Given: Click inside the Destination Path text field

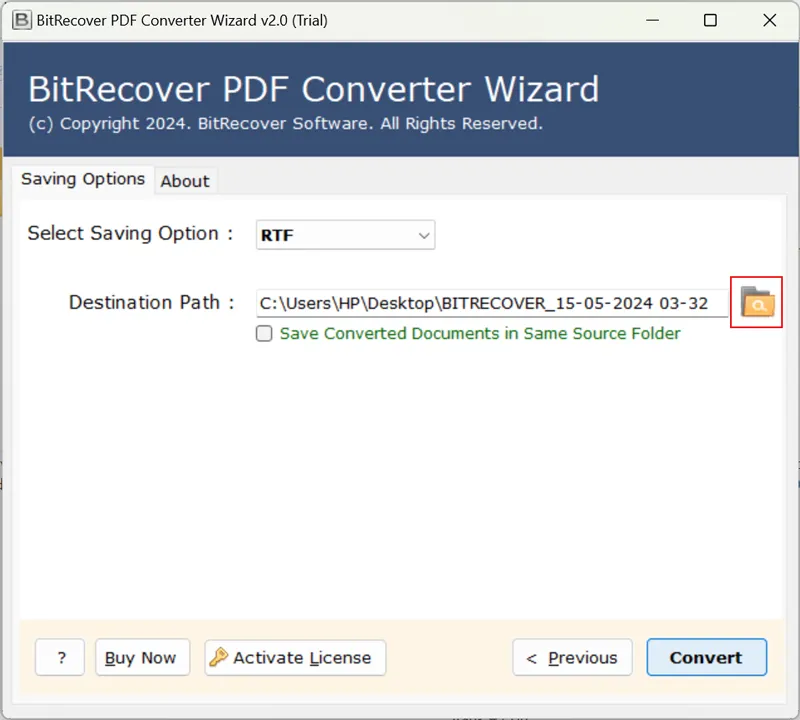Looking at the screenshot, I should click(x=492, y=303).
